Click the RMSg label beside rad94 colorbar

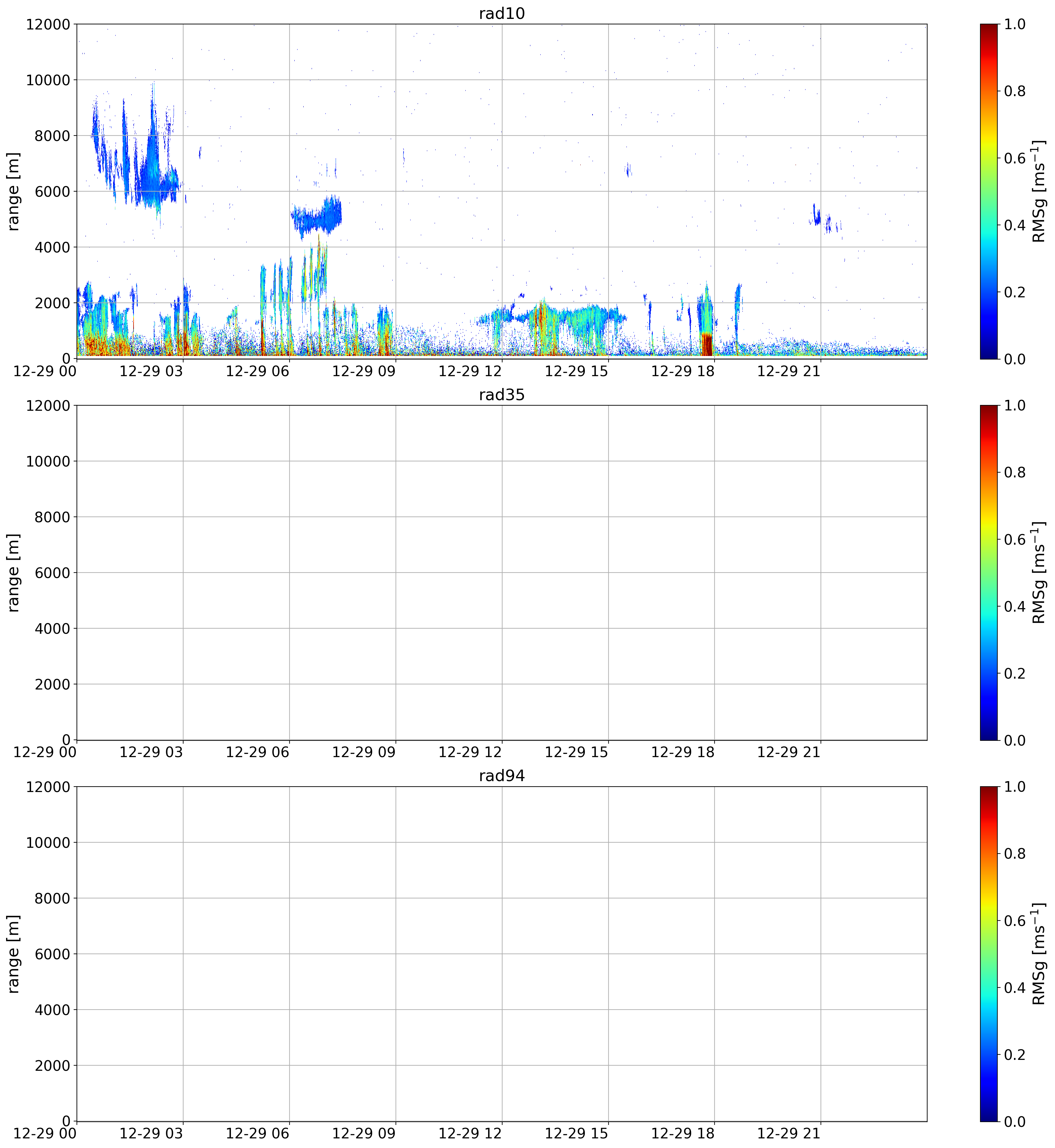pyautogui.click(x=1039, y=954)
